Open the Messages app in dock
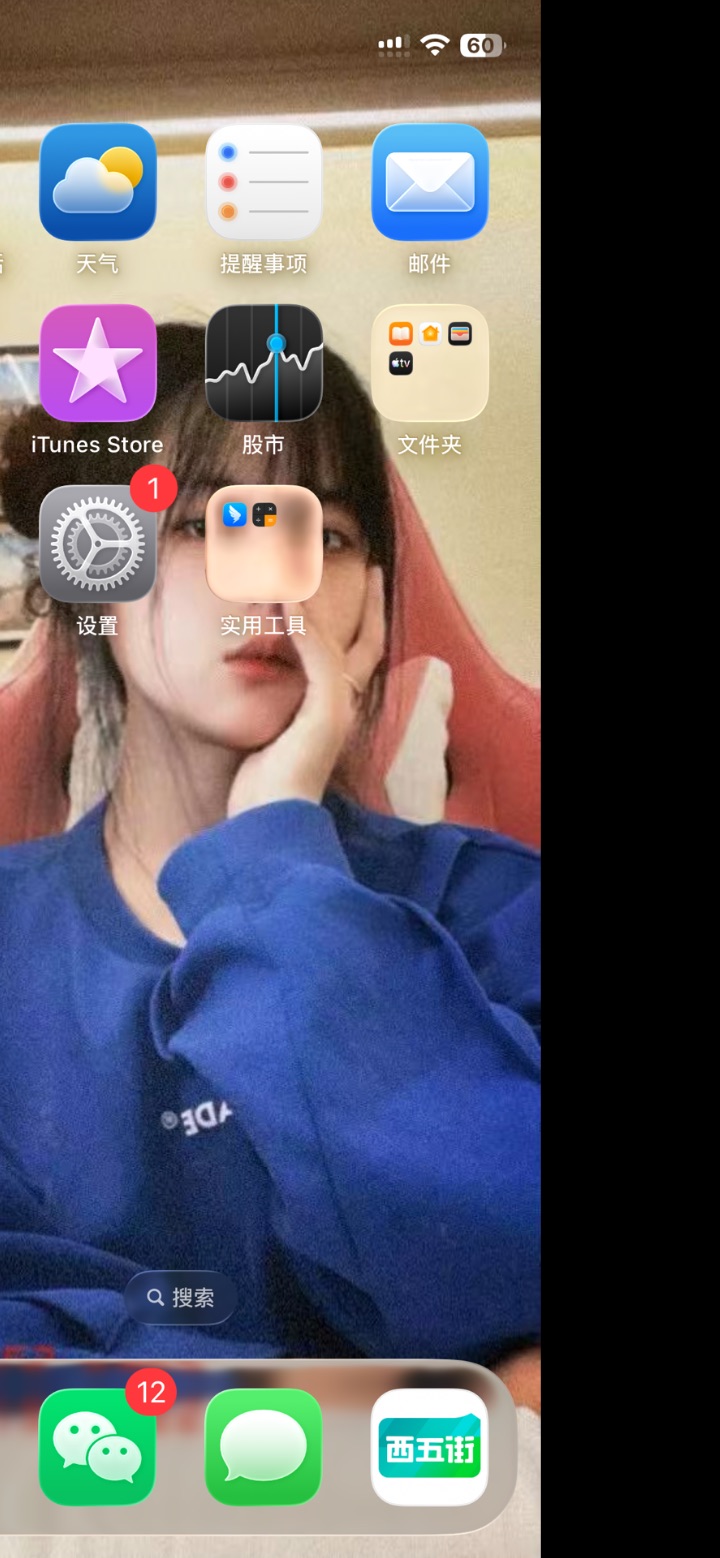 click(264, 1447)
